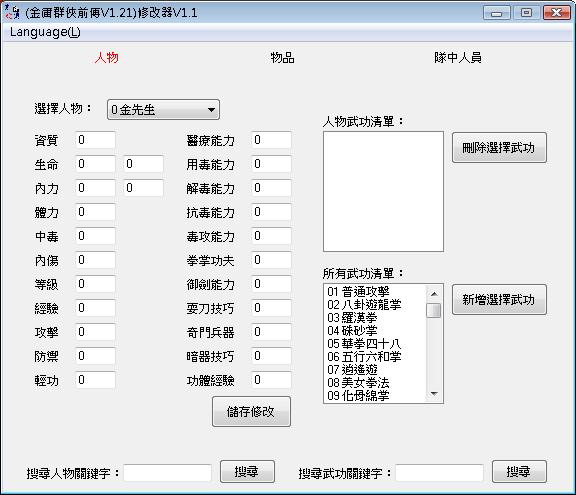
Task: Click the 新增選擇武功 button
Action: coord(499,300)
